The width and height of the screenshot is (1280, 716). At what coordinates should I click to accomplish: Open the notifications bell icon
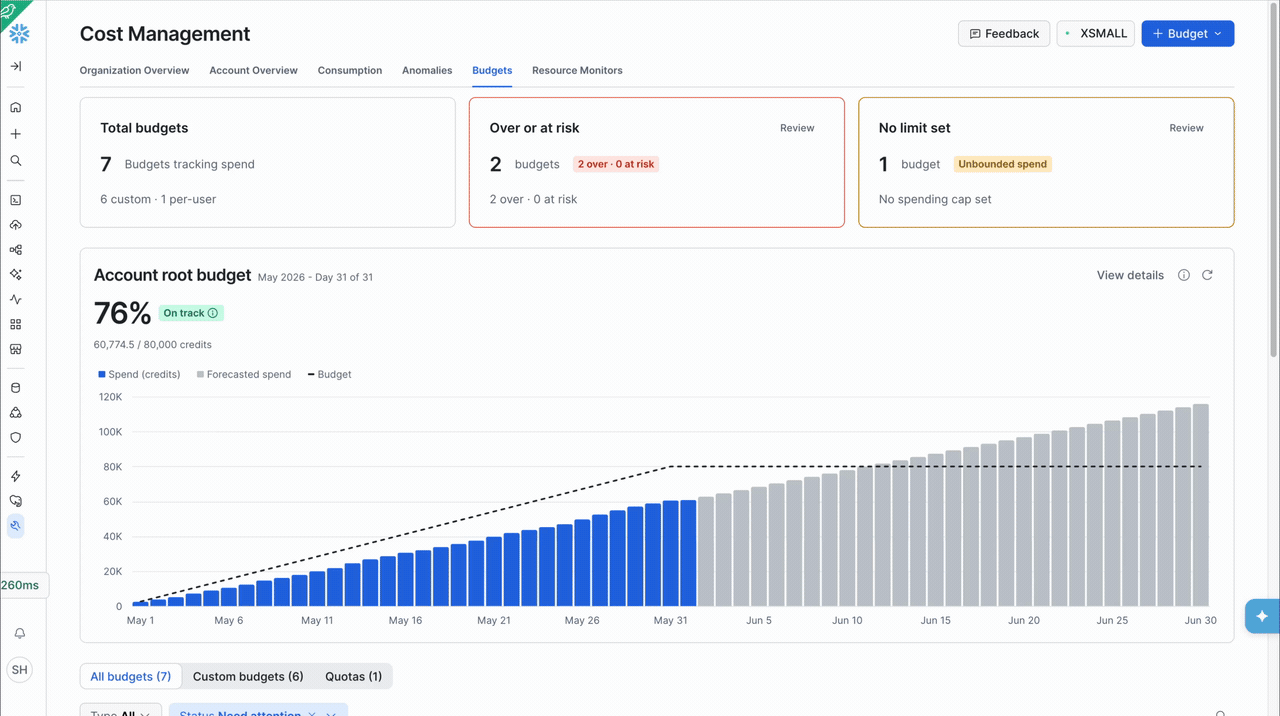19,633
